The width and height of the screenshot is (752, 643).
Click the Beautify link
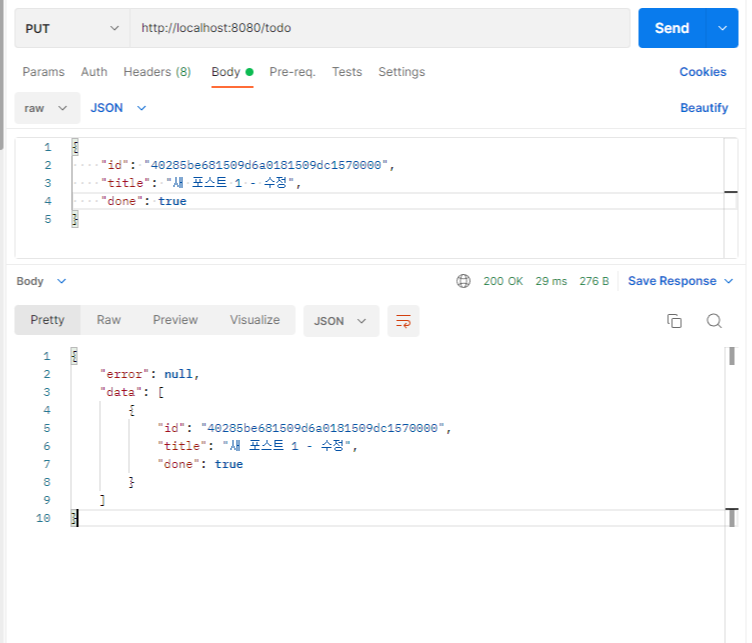point(704,108)
